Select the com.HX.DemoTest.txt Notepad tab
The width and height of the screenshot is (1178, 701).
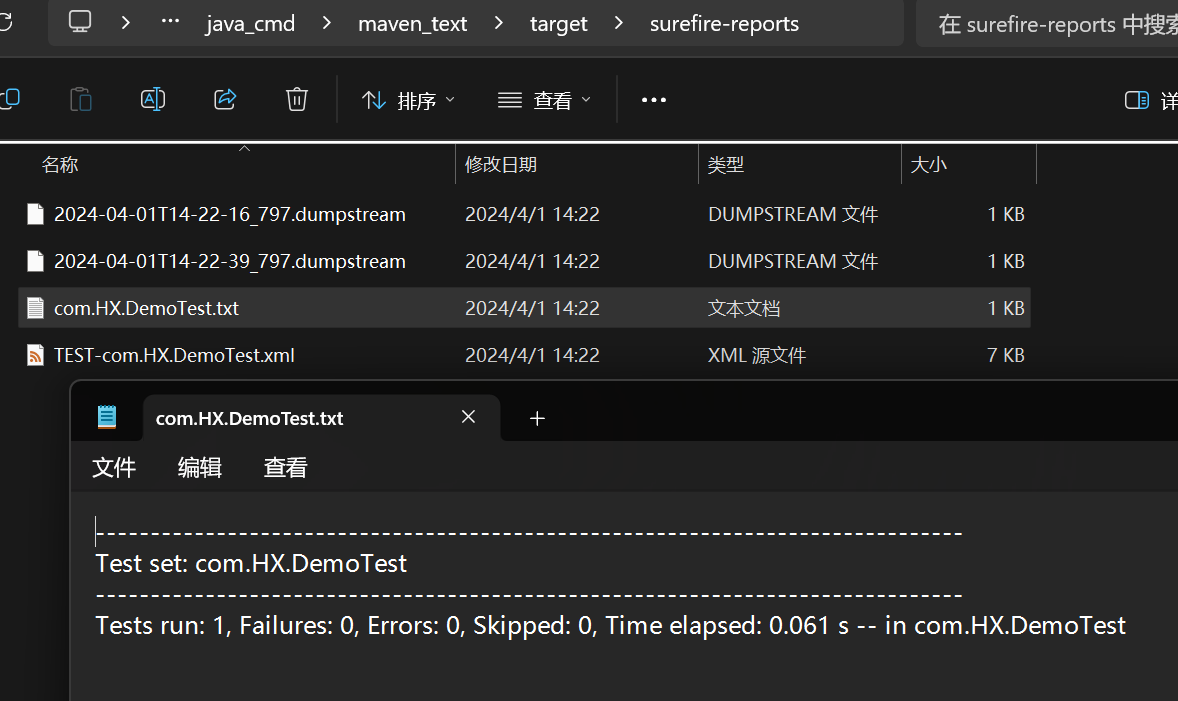pos(249,418)
